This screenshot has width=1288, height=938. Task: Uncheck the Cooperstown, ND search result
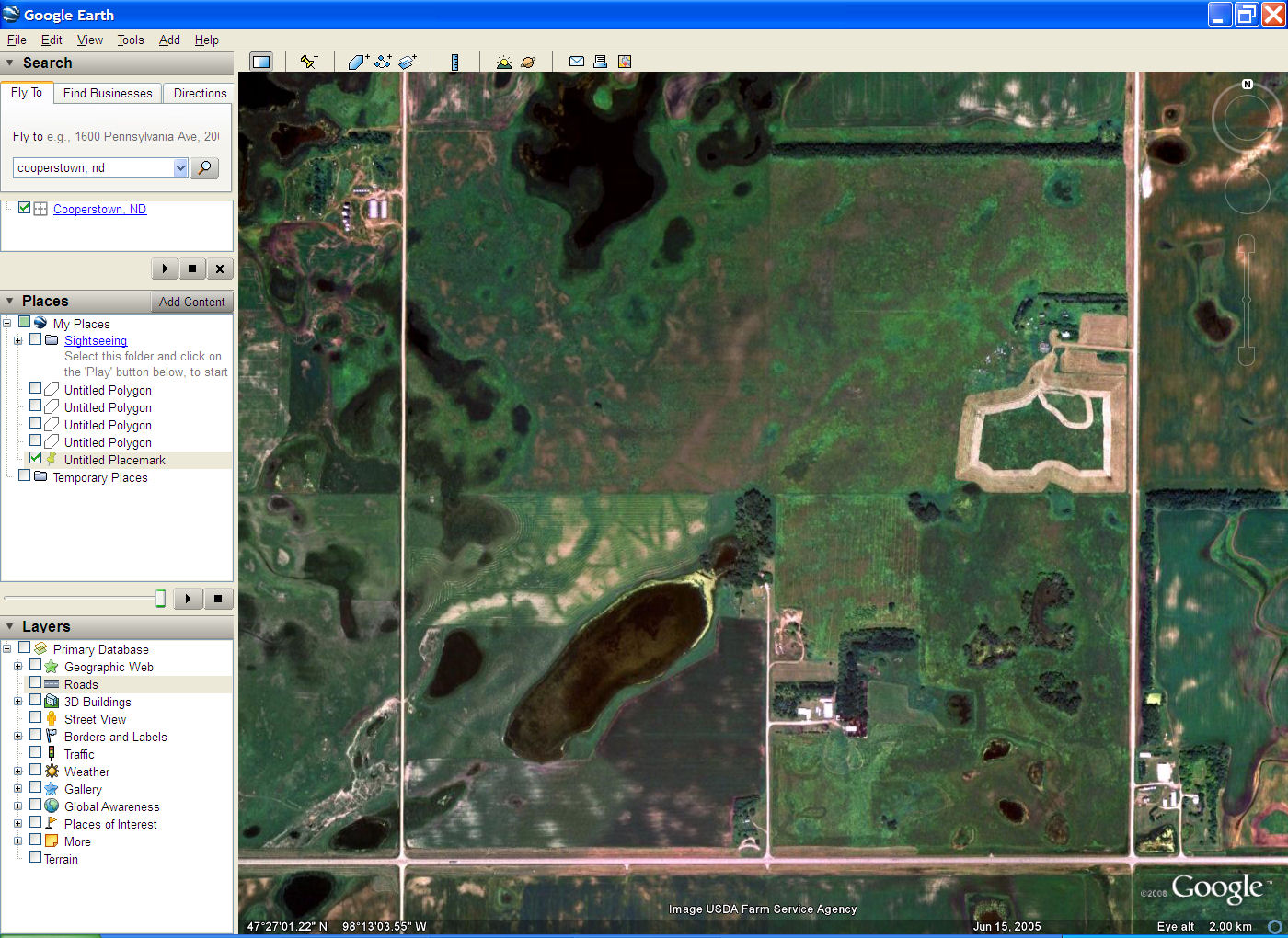[x=24, y=208]
